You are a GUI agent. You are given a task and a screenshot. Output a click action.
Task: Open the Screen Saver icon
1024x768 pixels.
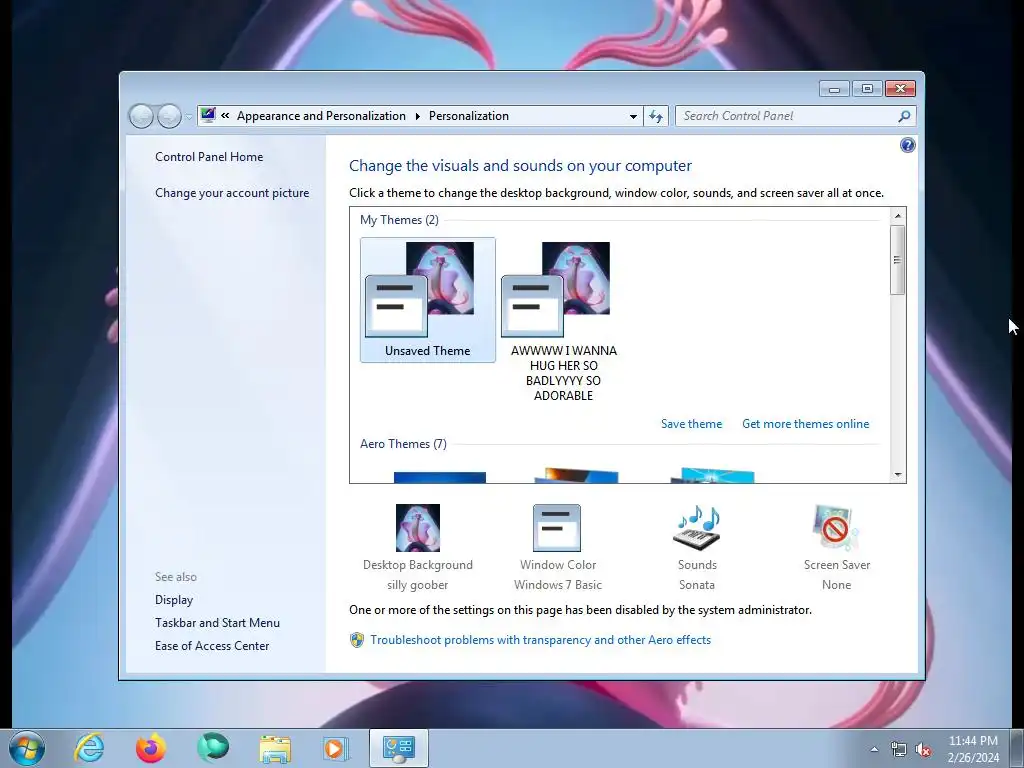click(837, 528)
